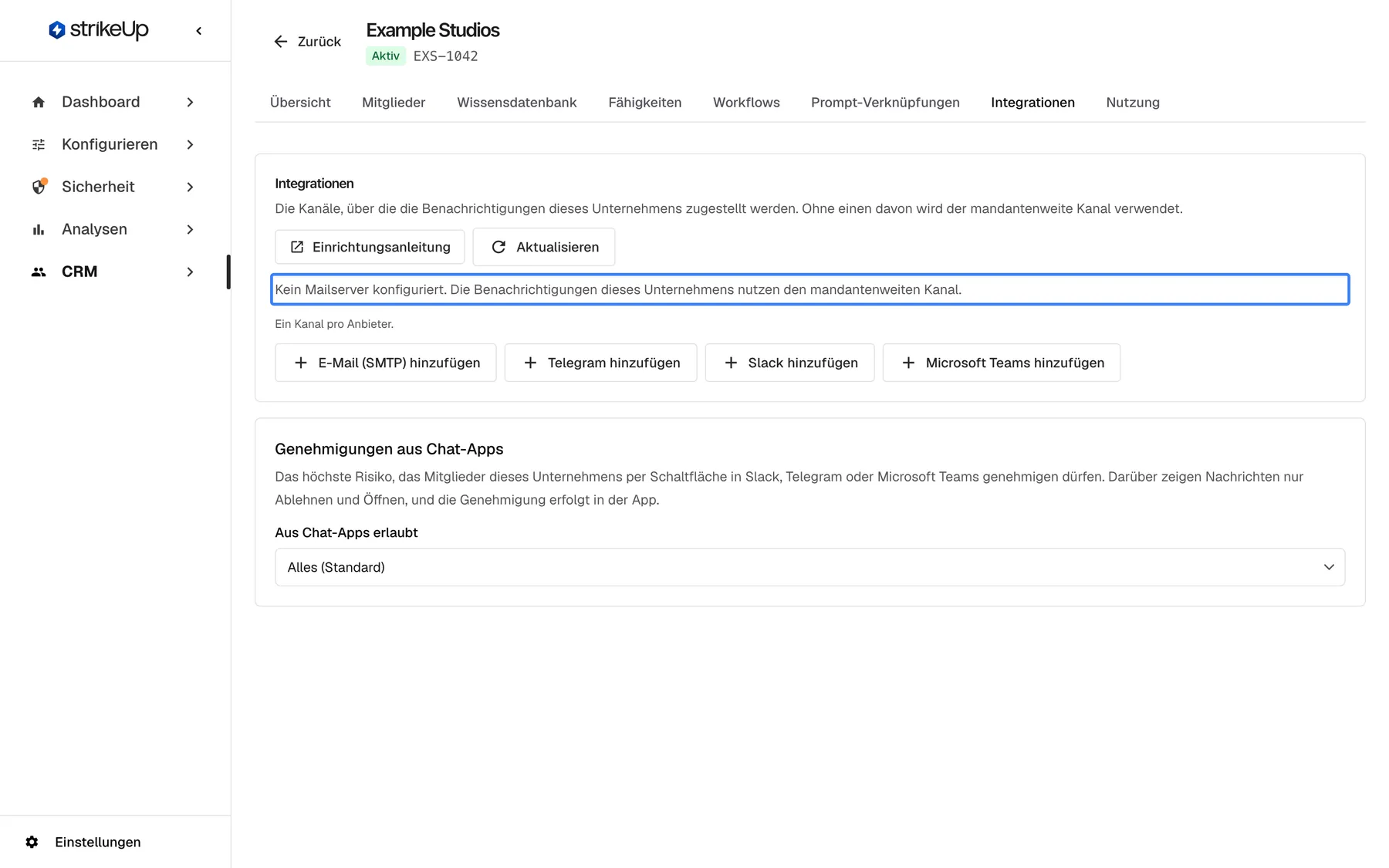Expand the Dashboard menu chevron
The width and height of the screenshot is (1389, 868).
[190, 102]
